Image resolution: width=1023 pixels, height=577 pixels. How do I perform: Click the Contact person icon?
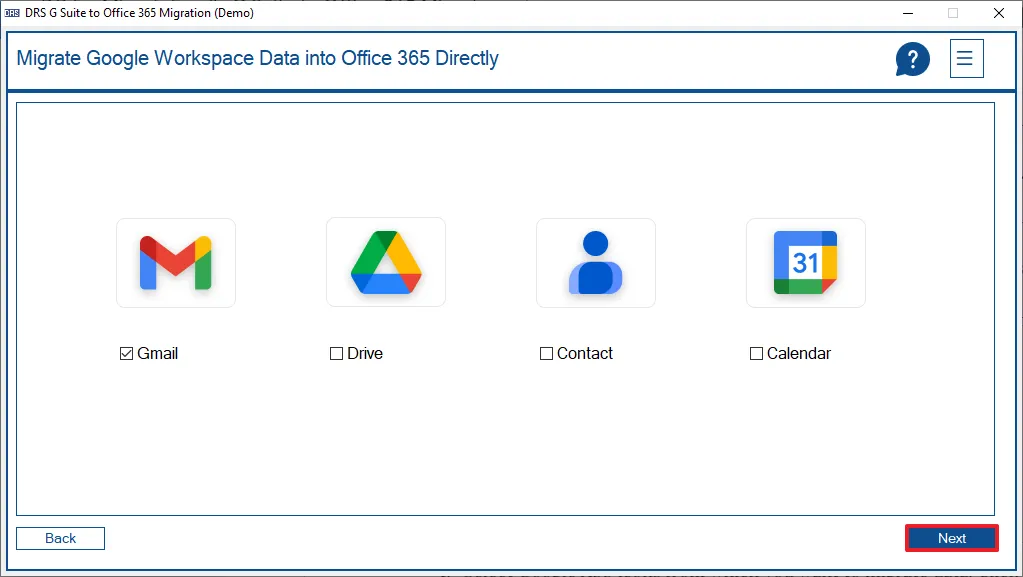(x=596, y=262)
